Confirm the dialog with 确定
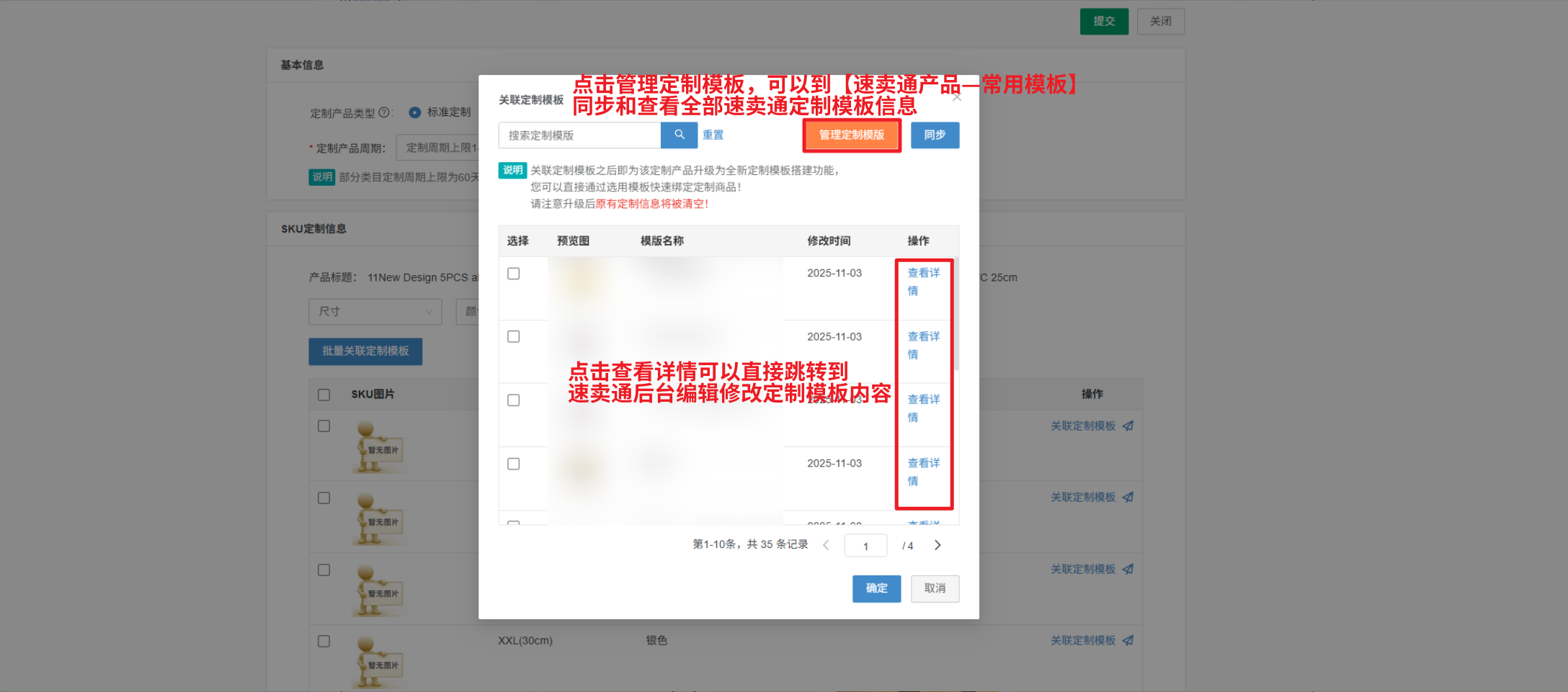 click(x=876, y=588)
